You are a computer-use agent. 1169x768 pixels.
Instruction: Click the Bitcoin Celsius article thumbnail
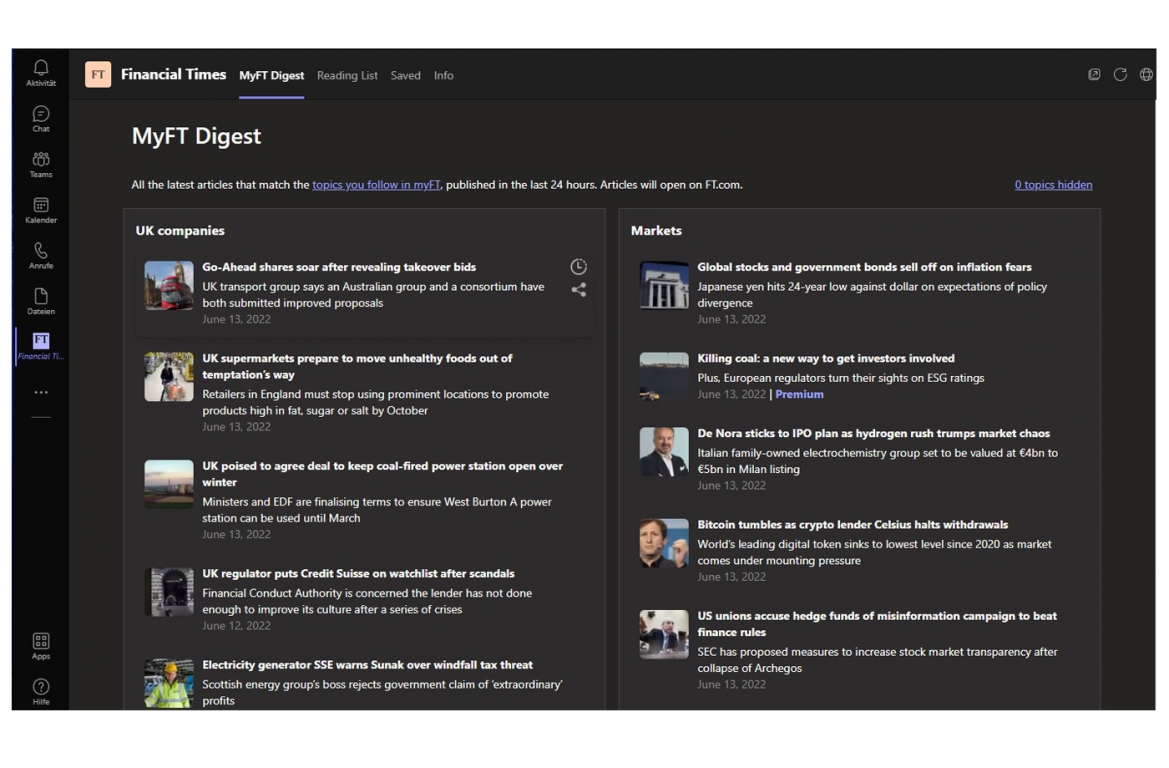coord(664,543)
